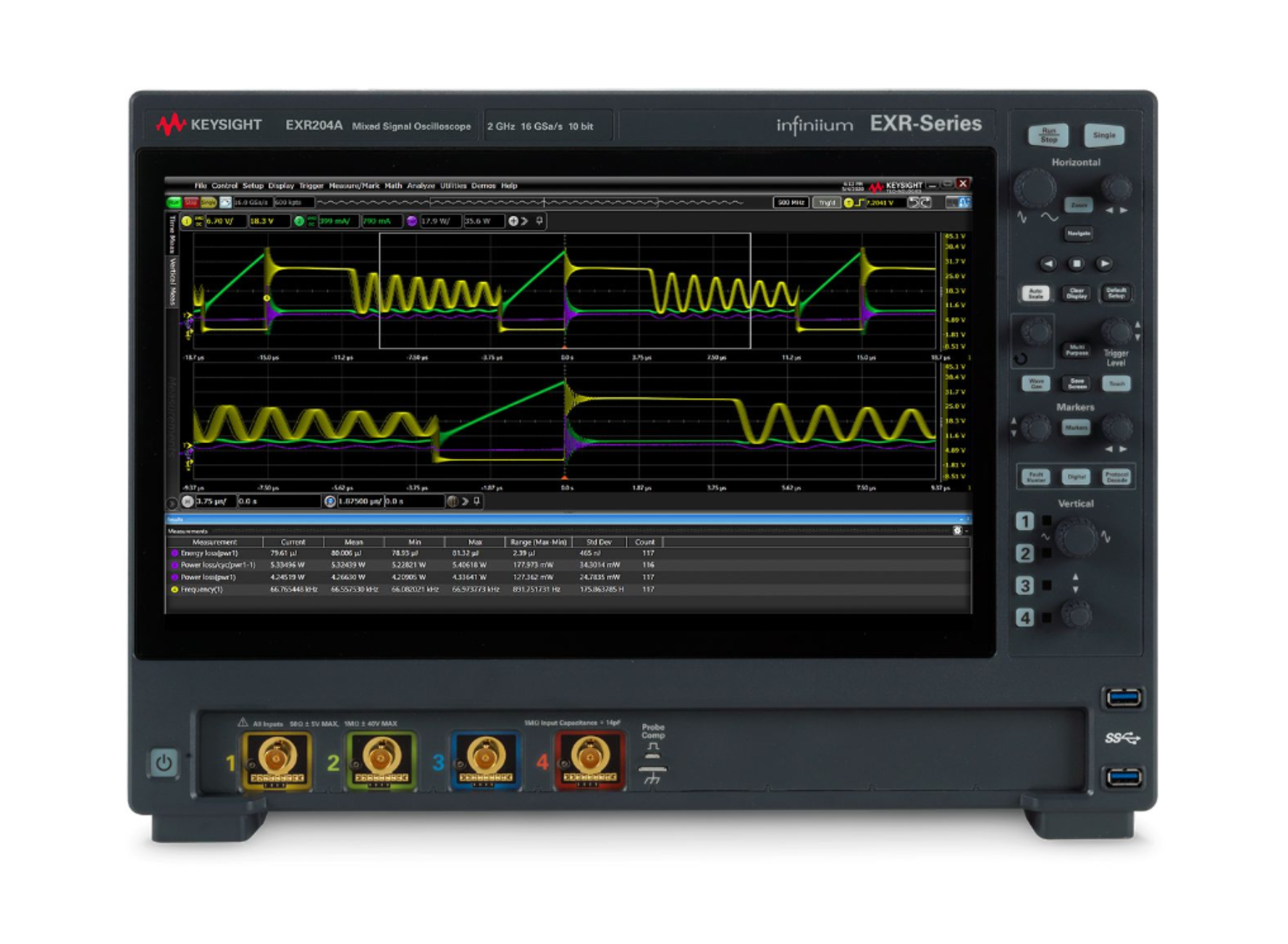Open the Help menu
1288x944 pixels.
click(x=510, y=186)
